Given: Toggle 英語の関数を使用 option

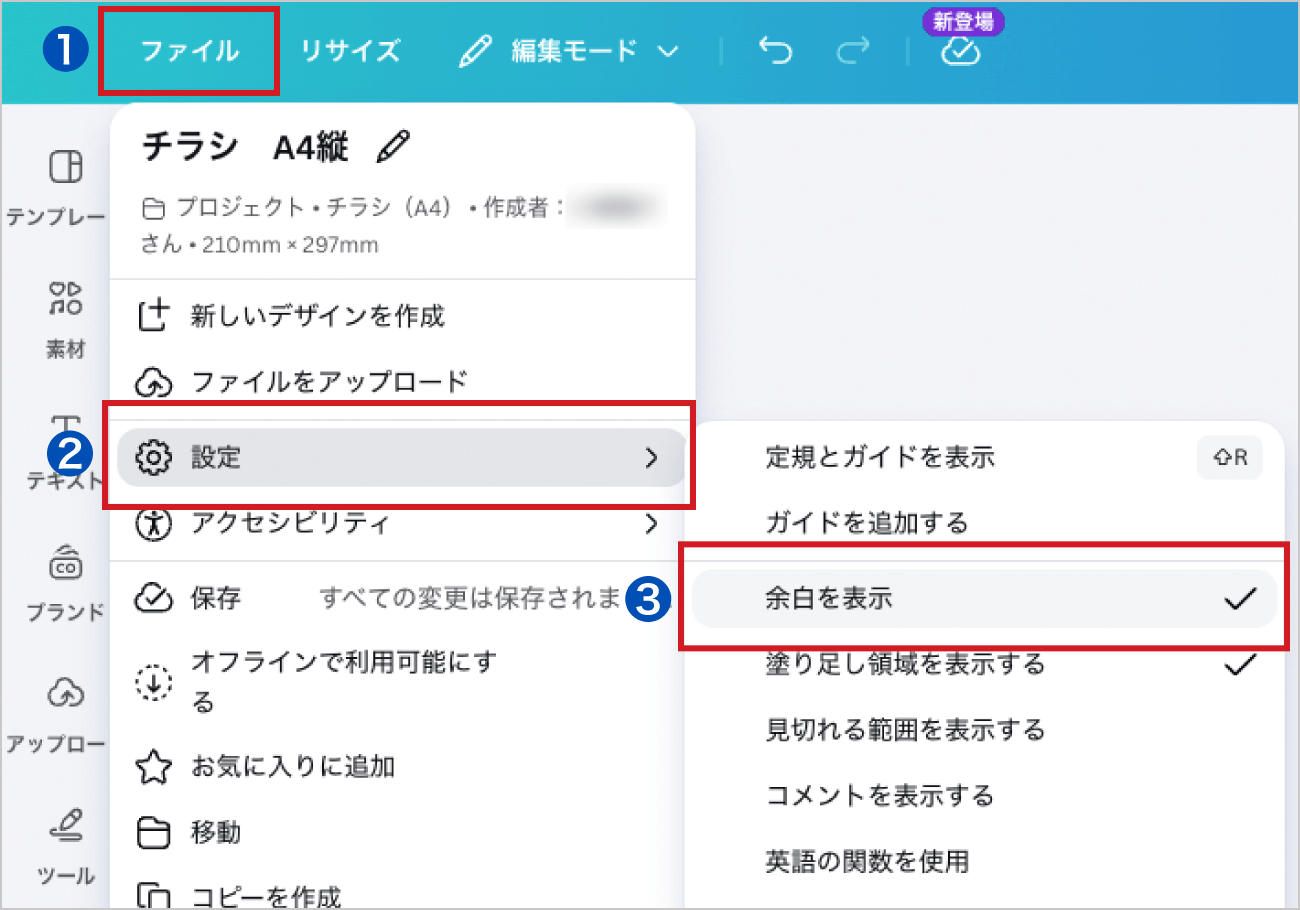Looking at the screenshot, I should (x=984, y=860).
